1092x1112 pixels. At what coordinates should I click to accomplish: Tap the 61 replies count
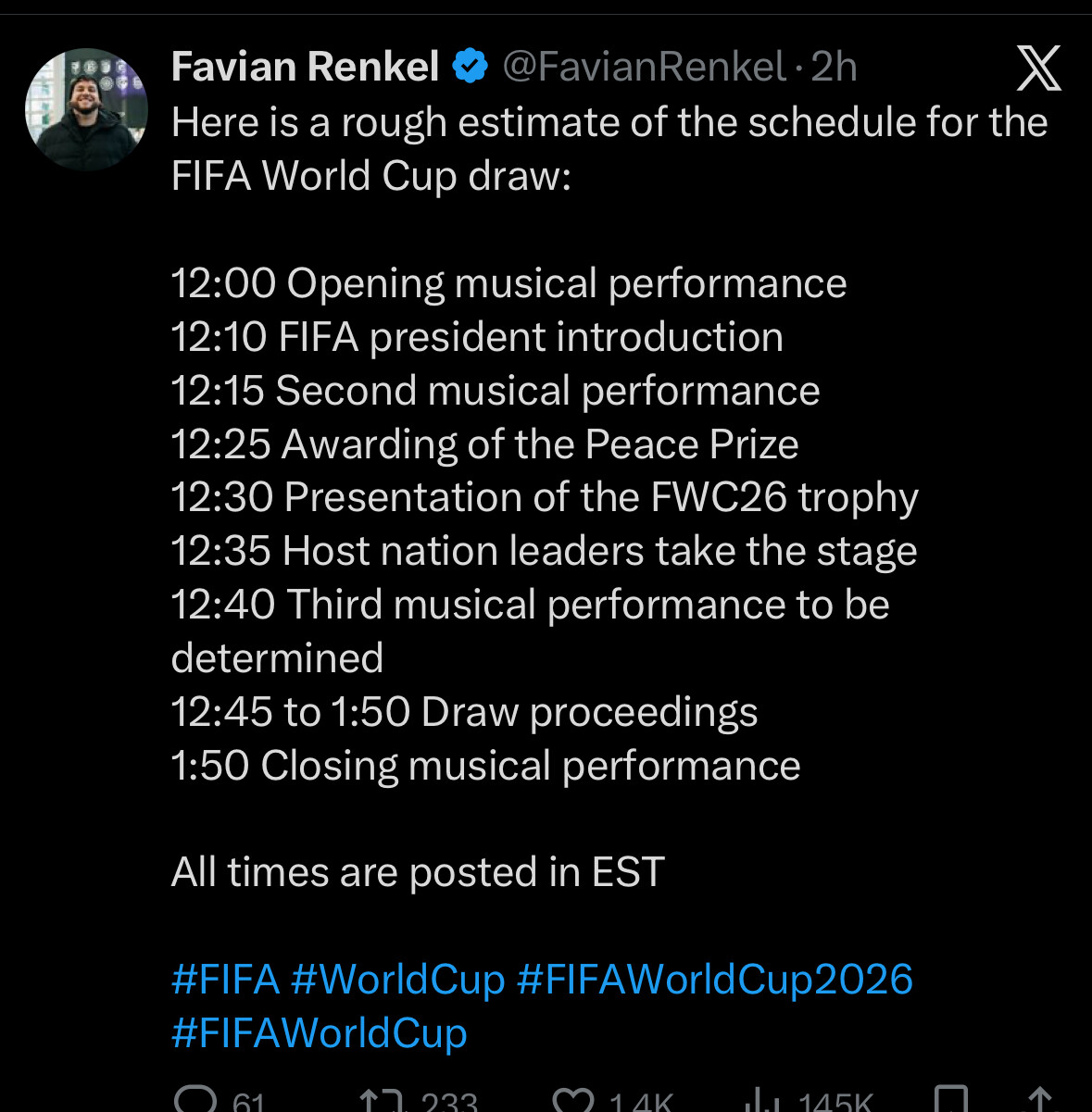click(x=248, y=1102)
